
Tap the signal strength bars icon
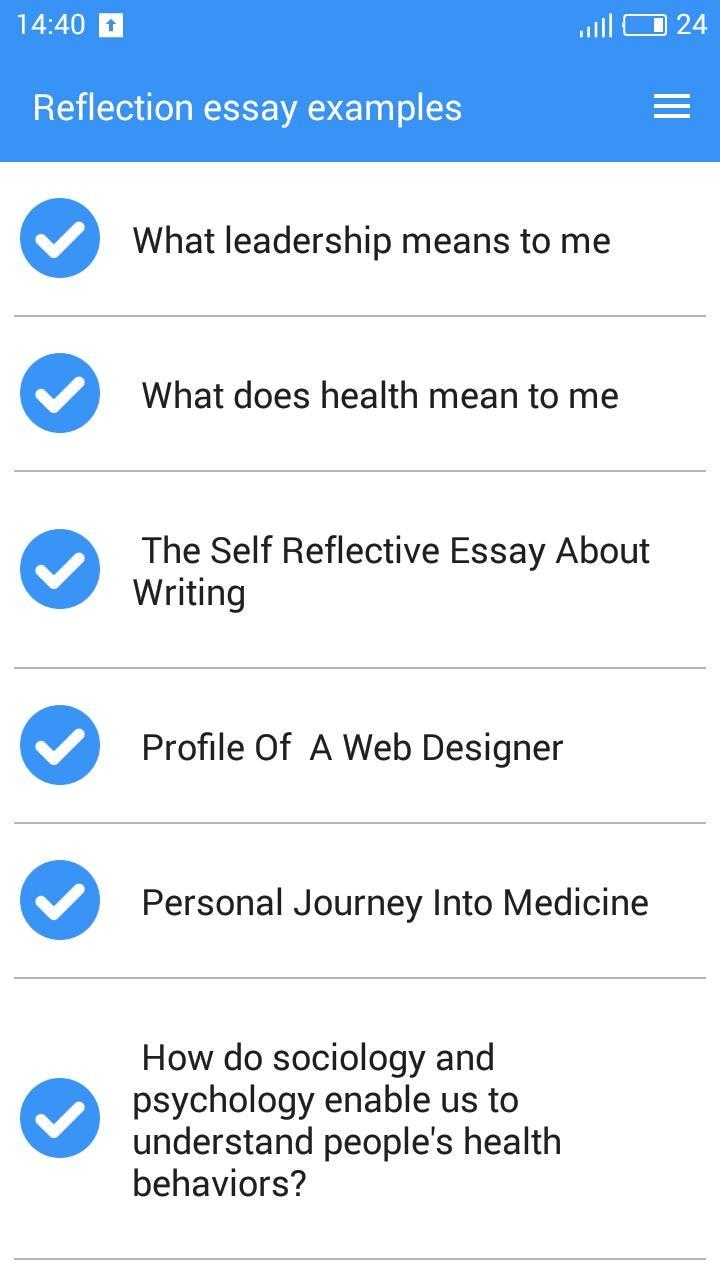[x=596, y=26]
